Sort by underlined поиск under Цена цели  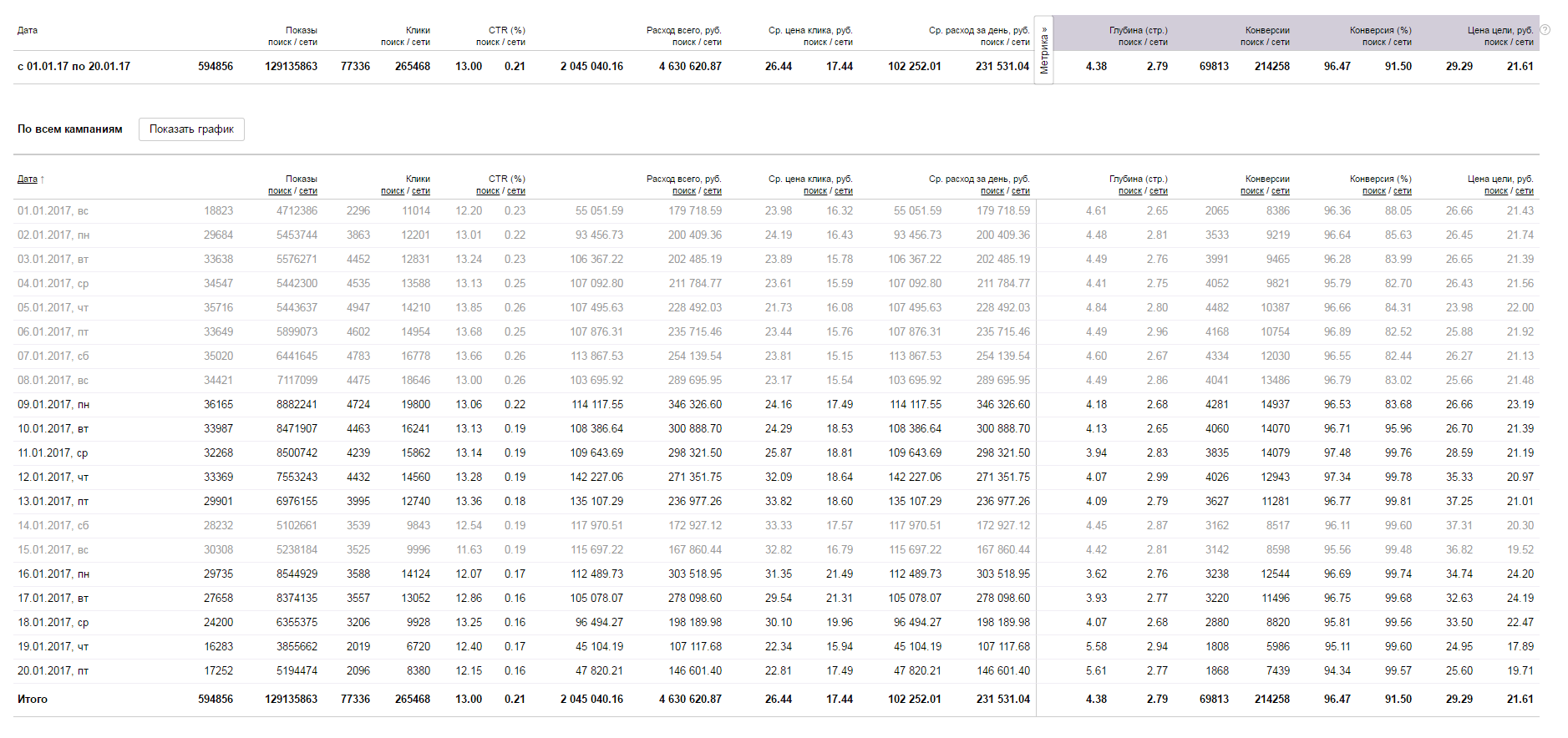point(1496,191)
